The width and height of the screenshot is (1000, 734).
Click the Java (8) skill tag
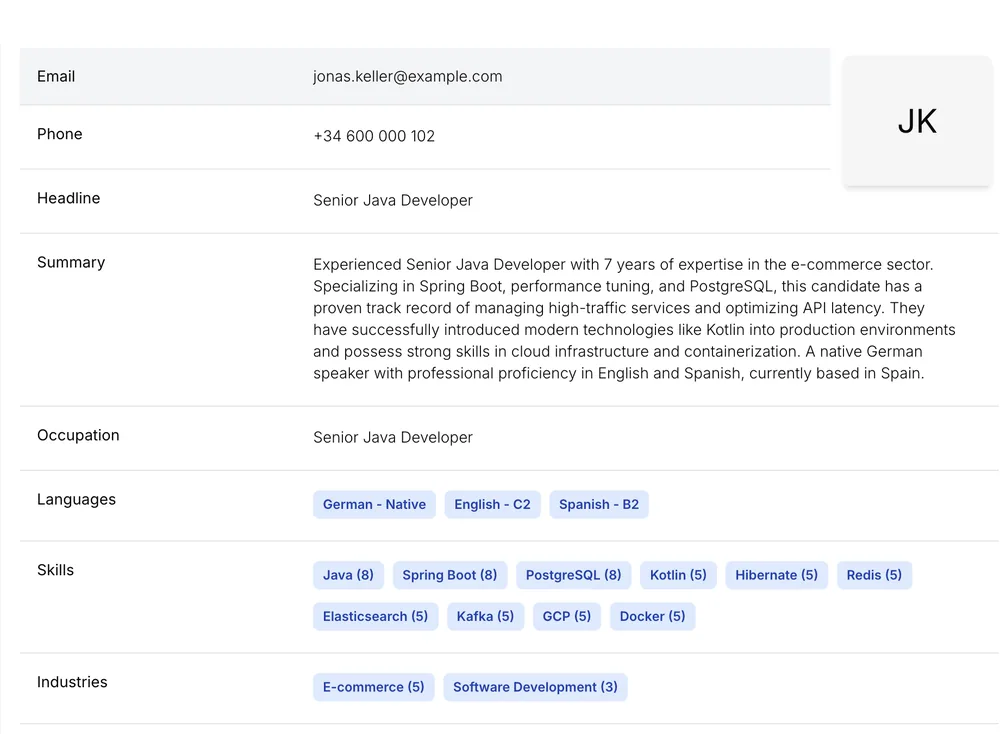click(x=348, y=575)
